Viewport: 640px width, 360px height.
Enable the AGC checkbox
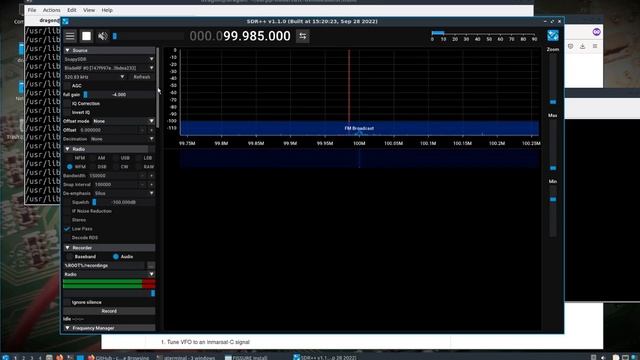(x=67, y=86)
